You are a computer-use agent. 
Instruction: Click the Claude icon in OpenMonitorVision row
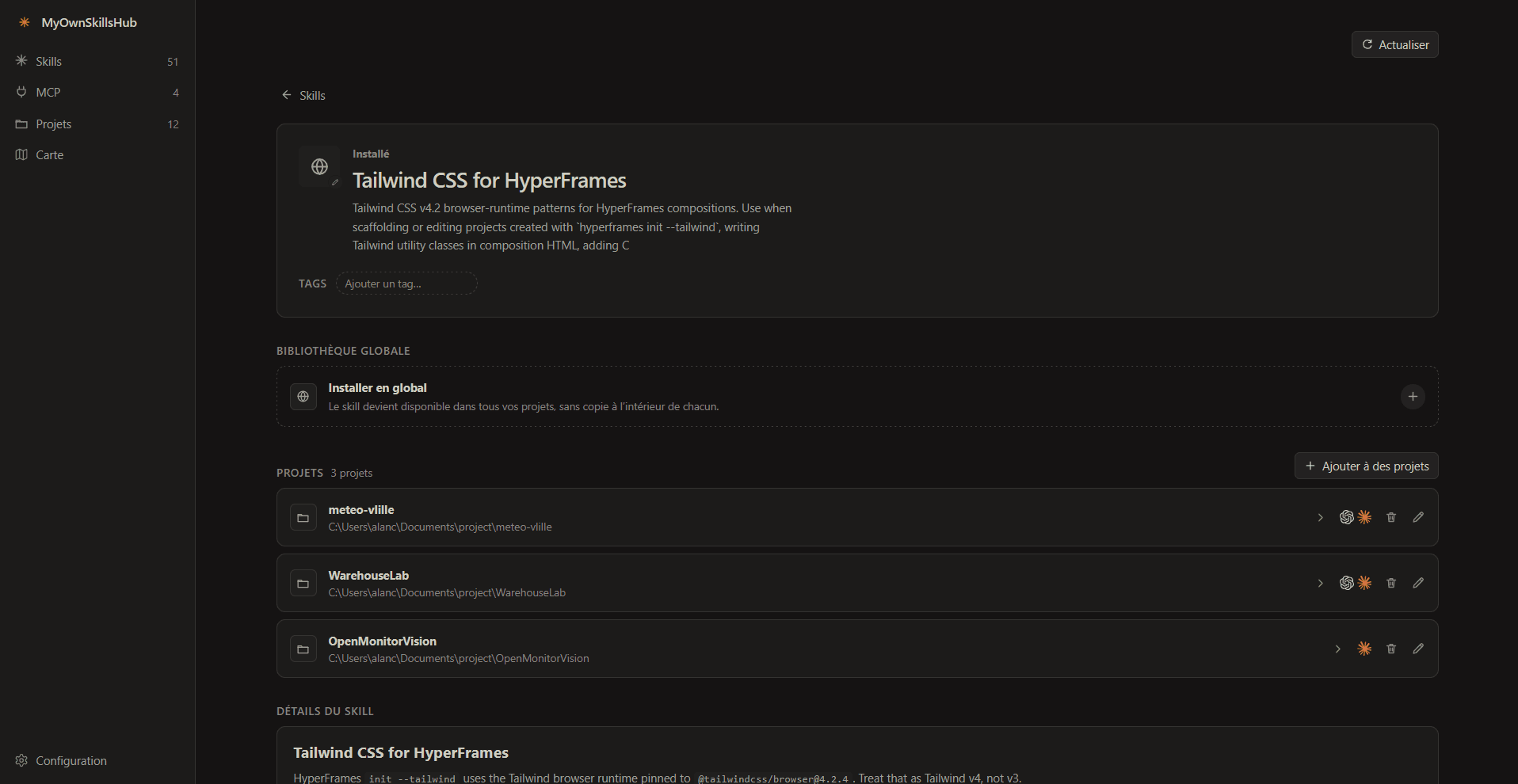pos(1364,649)
